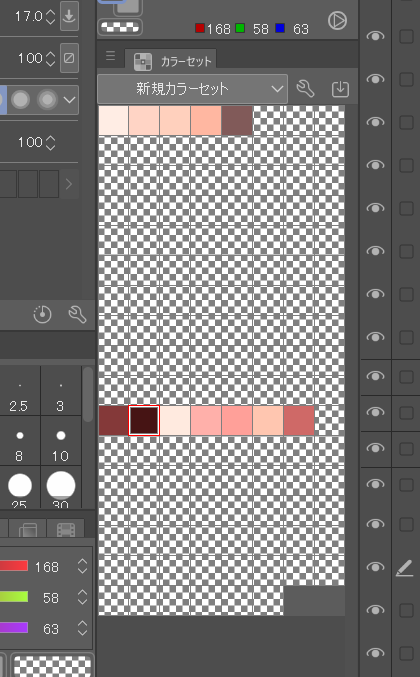This screenshot has height=677, width=420.
Task: Click the red value 168 stepper arrows
Action: click(x=82, y=566)
